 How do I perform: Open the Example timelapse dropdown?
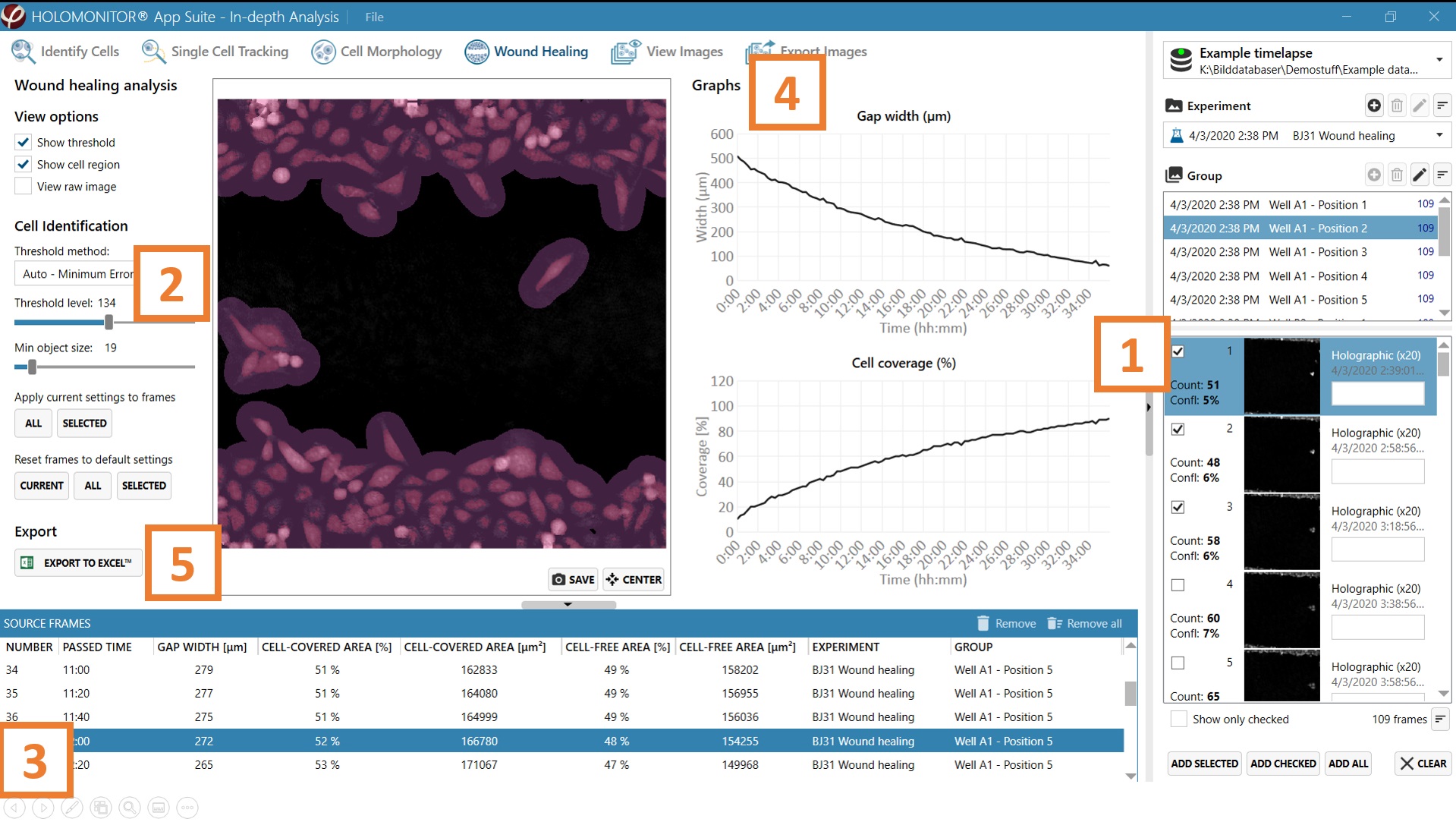[x=1440, y=60]
